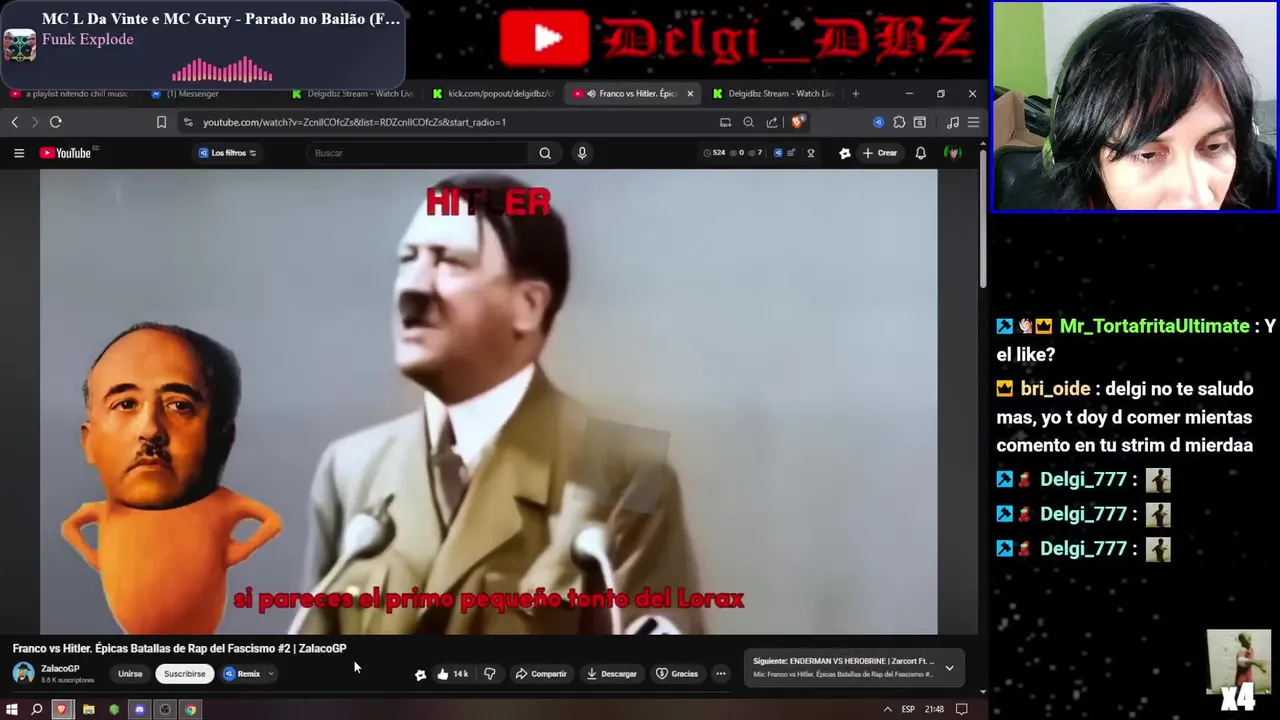The image size is (1280, 720).
Task: Open Brave browser in taskbar
Action: [x=62, y=709]
